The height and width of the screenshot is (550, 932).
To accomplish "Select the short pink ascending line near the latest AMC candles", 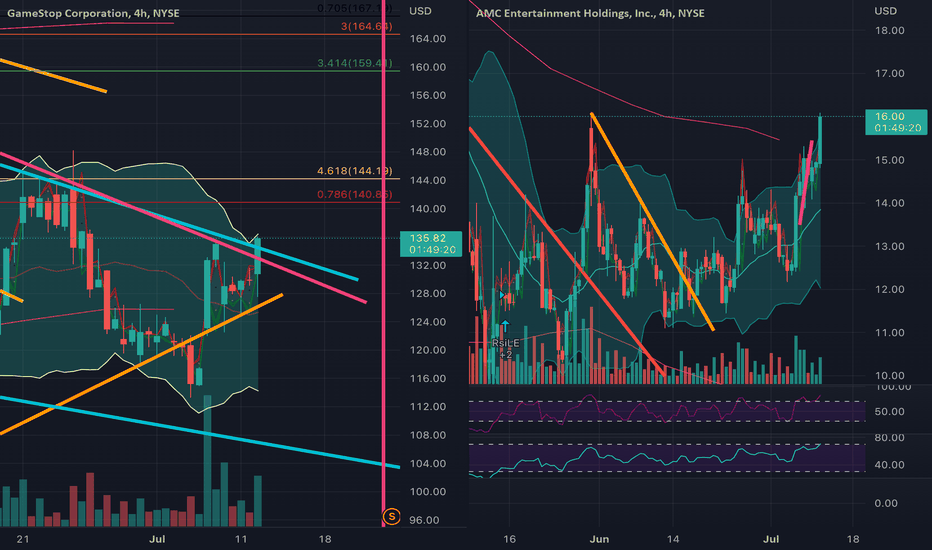I will [x=807, y=183].
